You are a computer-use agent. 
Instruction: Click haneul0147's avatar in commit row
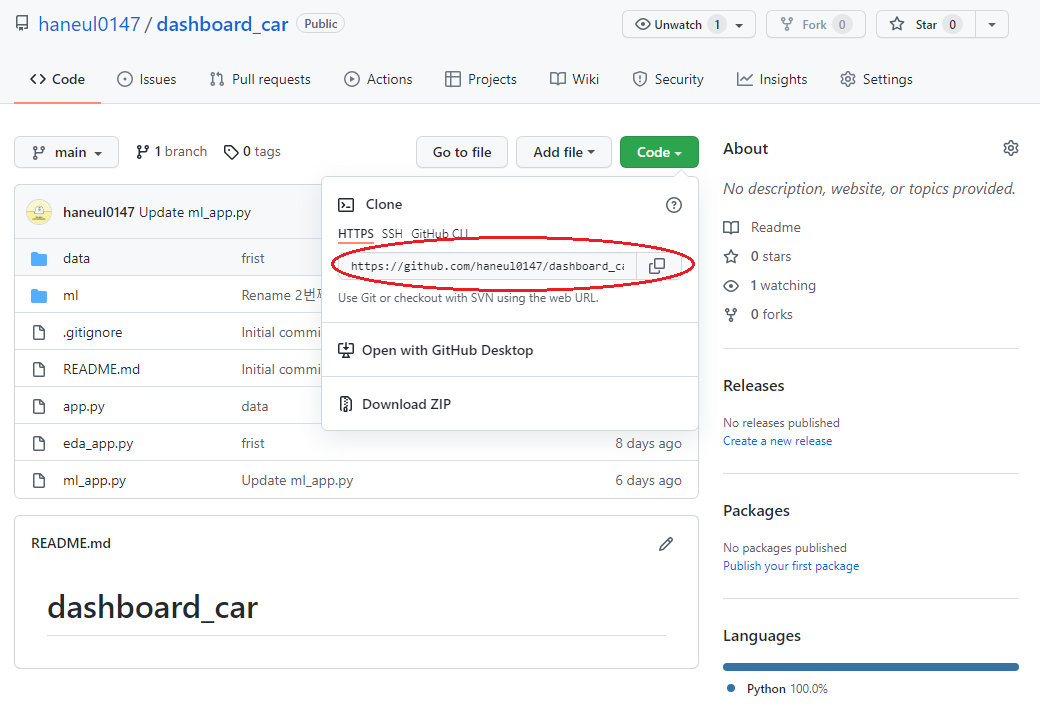tap(39, 212)
